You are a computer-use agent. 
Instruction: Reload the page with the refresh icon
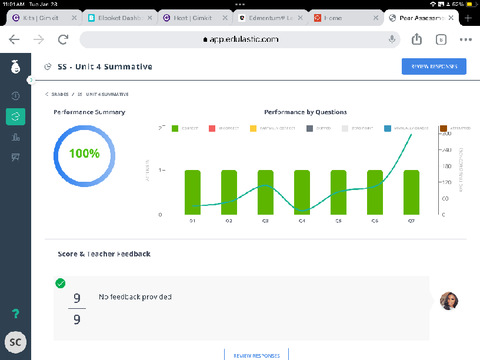(63, 40)
